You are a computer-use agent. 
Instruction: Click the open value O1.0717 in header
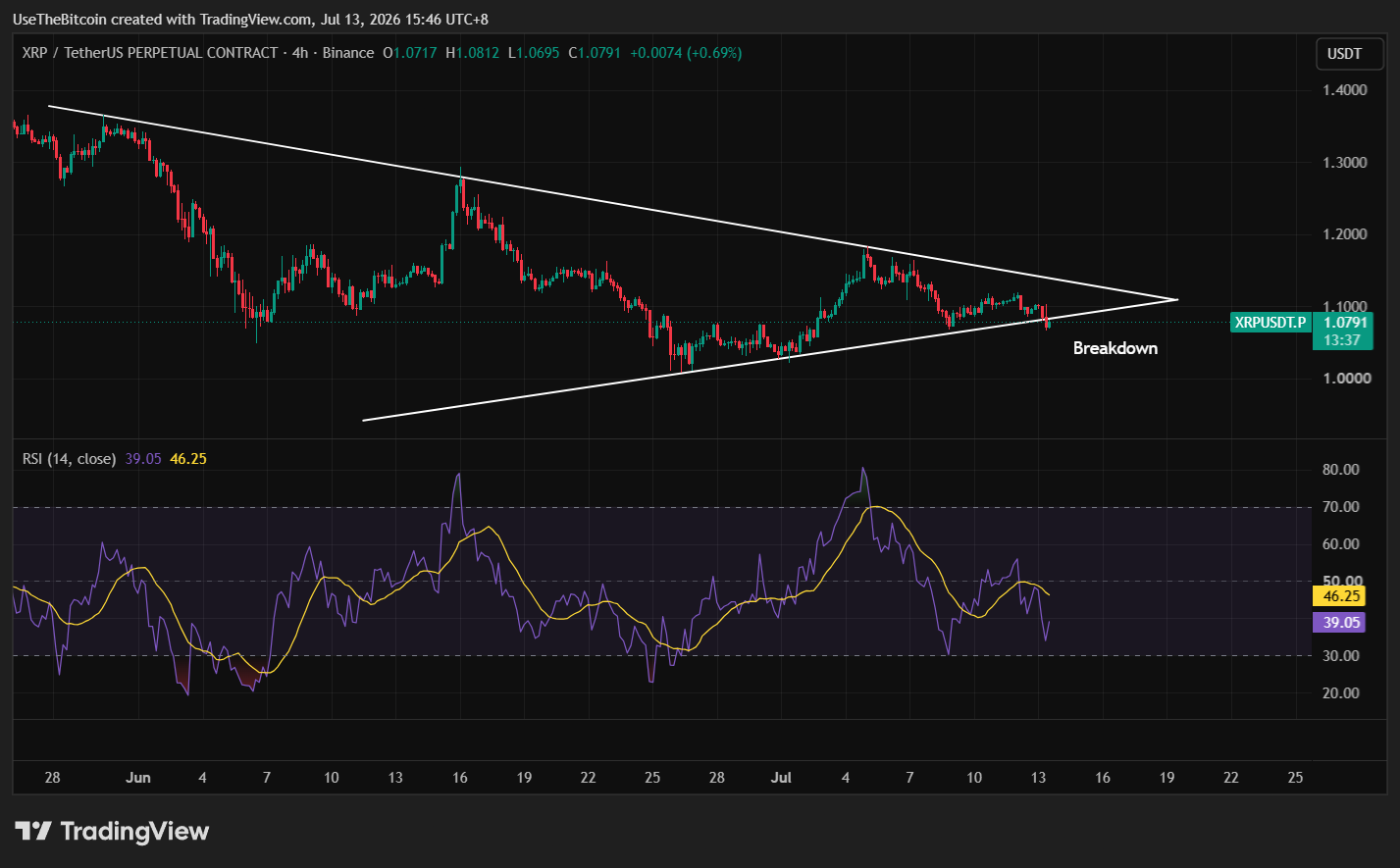pyautogui.click(x=410, y=53)
